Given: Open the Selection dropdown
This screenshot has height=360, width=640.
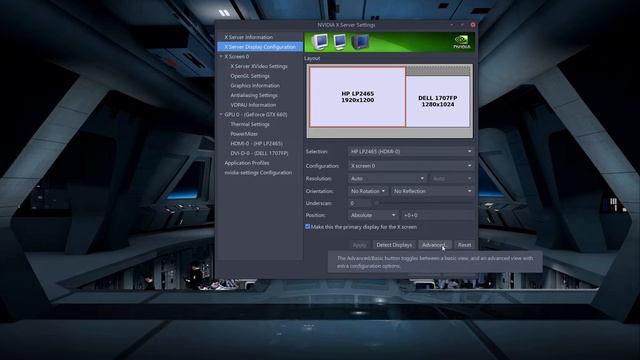Looking at the screenshot, I should click(411, 151).
